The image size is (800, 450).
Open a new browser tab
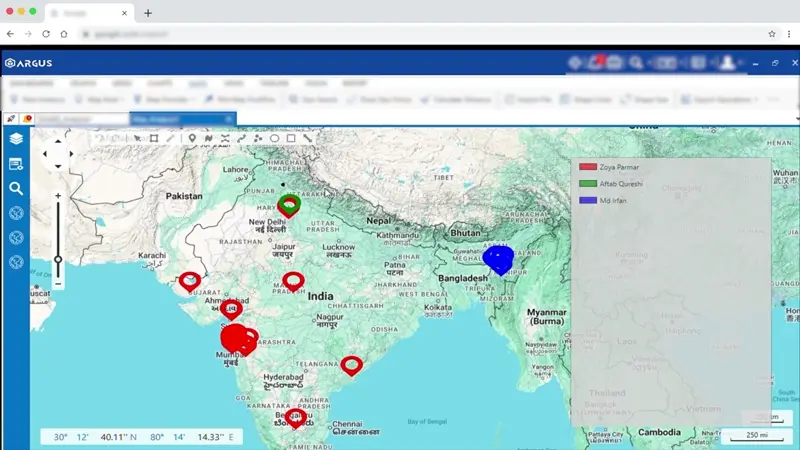[x=148, y=13]
